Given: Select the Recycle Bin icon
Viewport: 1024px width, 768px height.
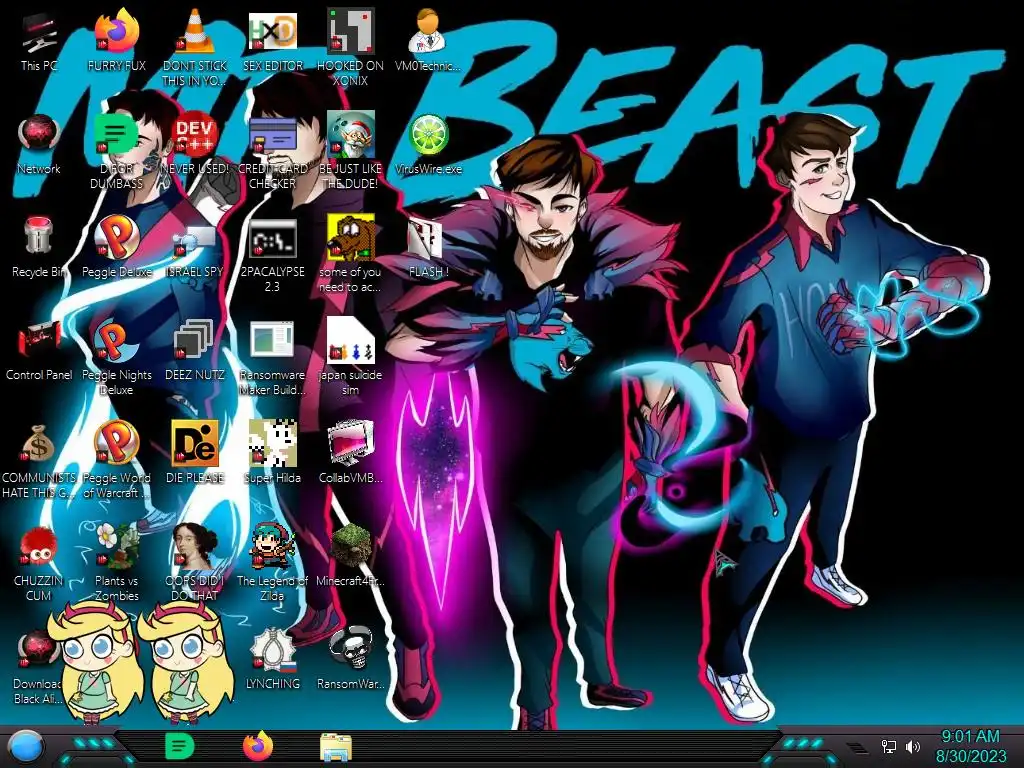Looking at the screenshot, I should (39, 236).
